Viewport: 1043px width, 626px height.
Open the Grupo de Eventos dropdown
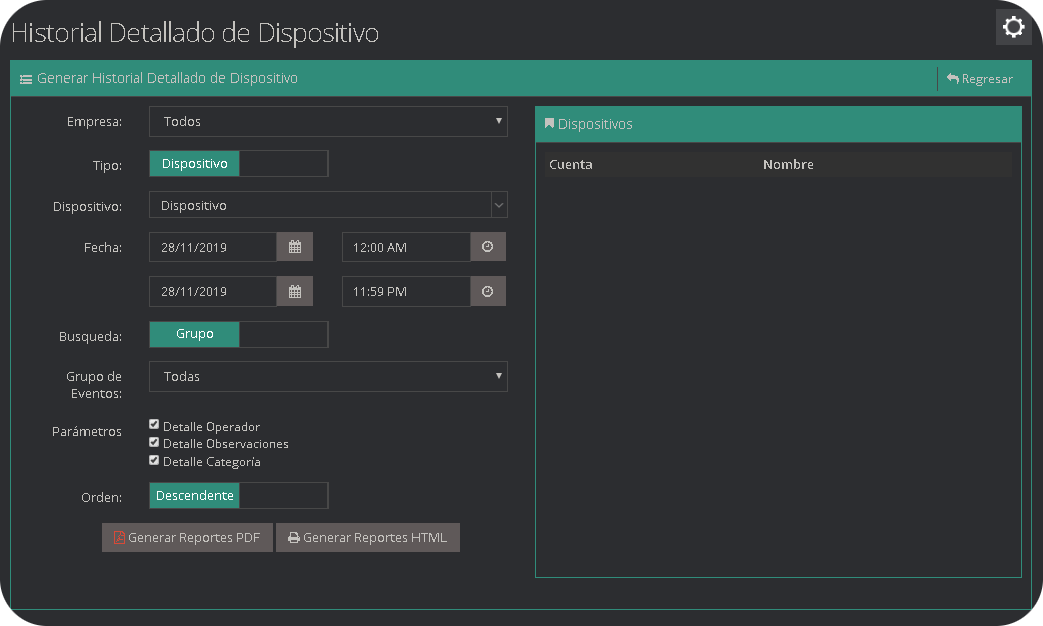click(x=328, y=376)
